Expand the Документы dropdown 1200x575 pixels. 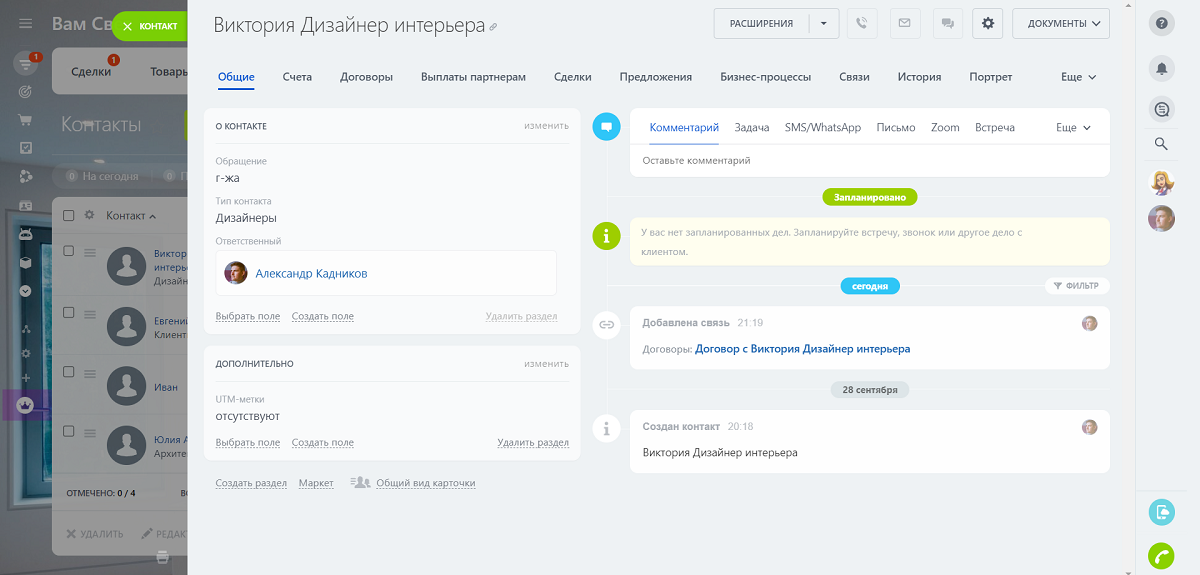pos(1060,23)
